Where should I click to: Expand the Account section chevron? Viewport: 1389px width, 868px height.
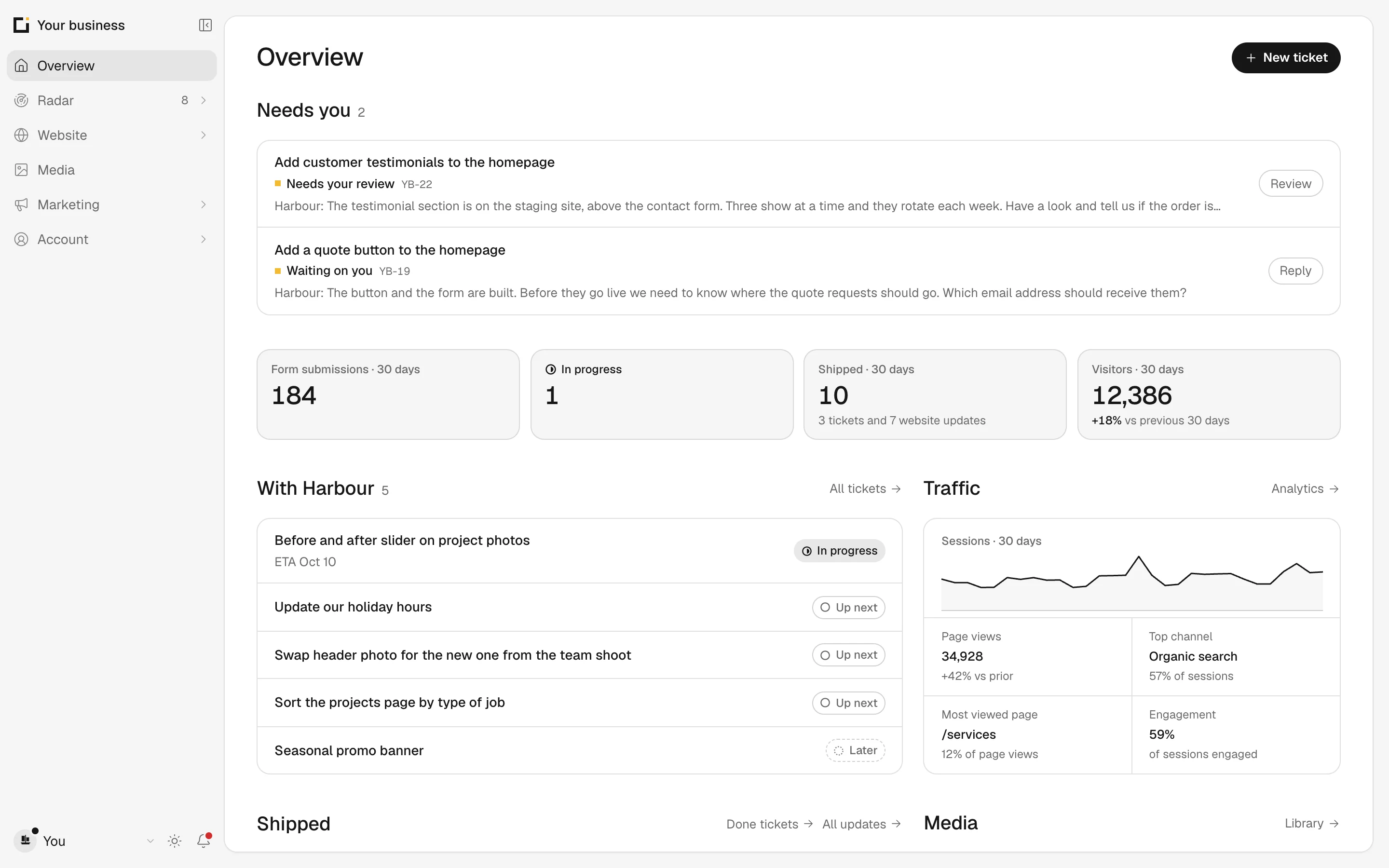pos(203,239)
